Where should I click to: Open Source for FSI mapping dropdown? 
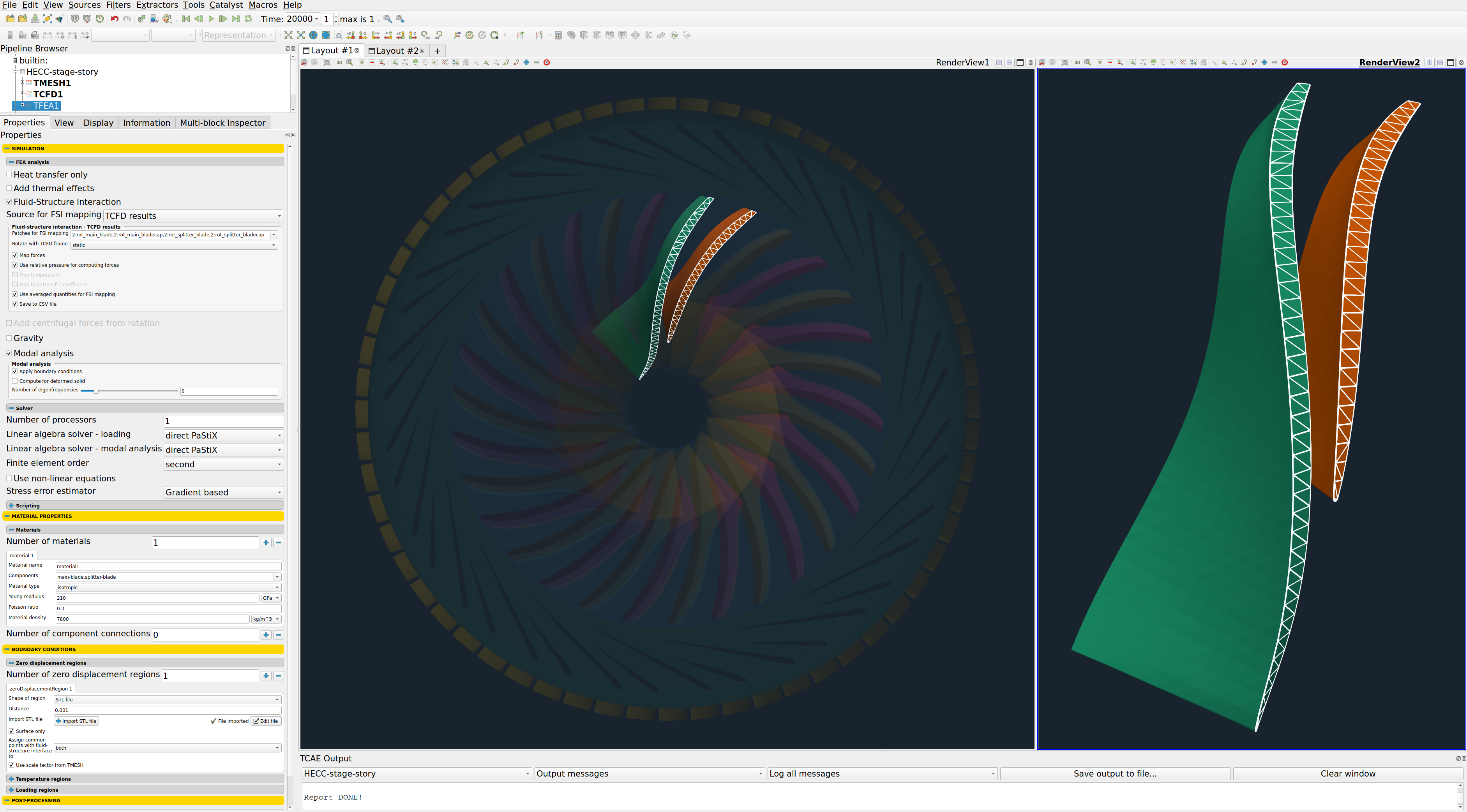point(193,216)
